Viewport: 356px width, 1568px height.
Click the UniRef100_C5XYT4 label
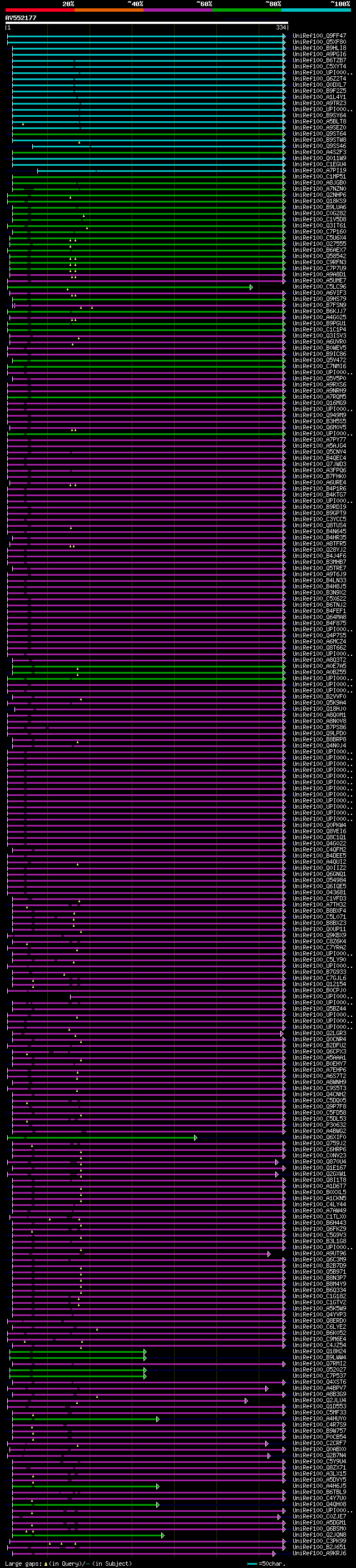[319, 66]
